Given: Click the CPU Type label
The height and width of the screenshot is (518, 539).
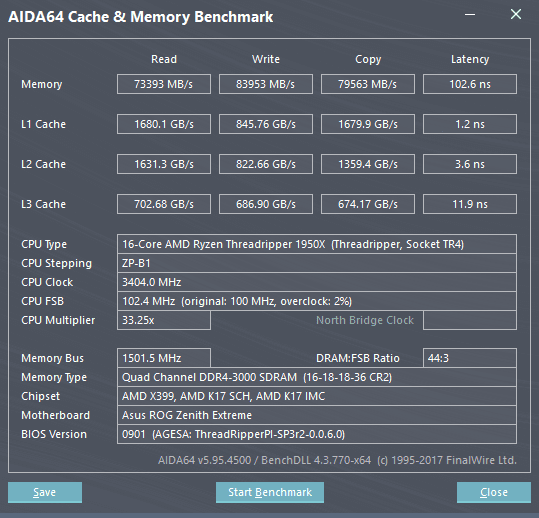Looking at the screenshot, I should [x=44, y=244].
